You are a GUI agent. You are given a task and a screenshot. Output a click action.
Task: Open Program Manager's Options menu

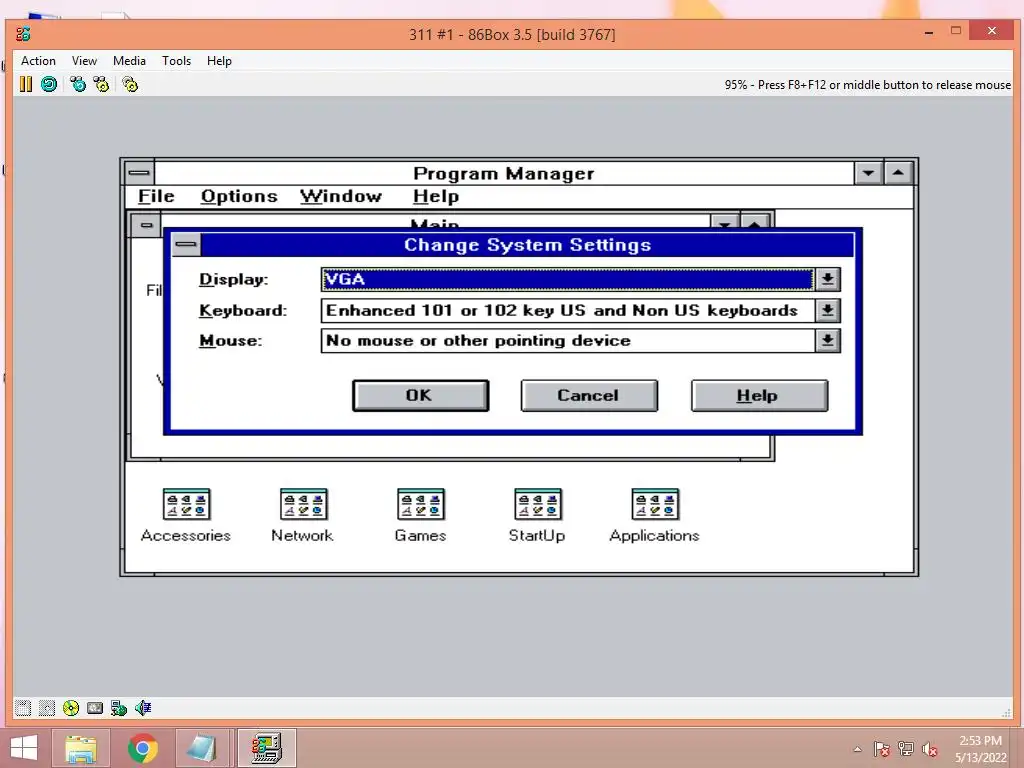pyautogui.click(x=239, y=197)
